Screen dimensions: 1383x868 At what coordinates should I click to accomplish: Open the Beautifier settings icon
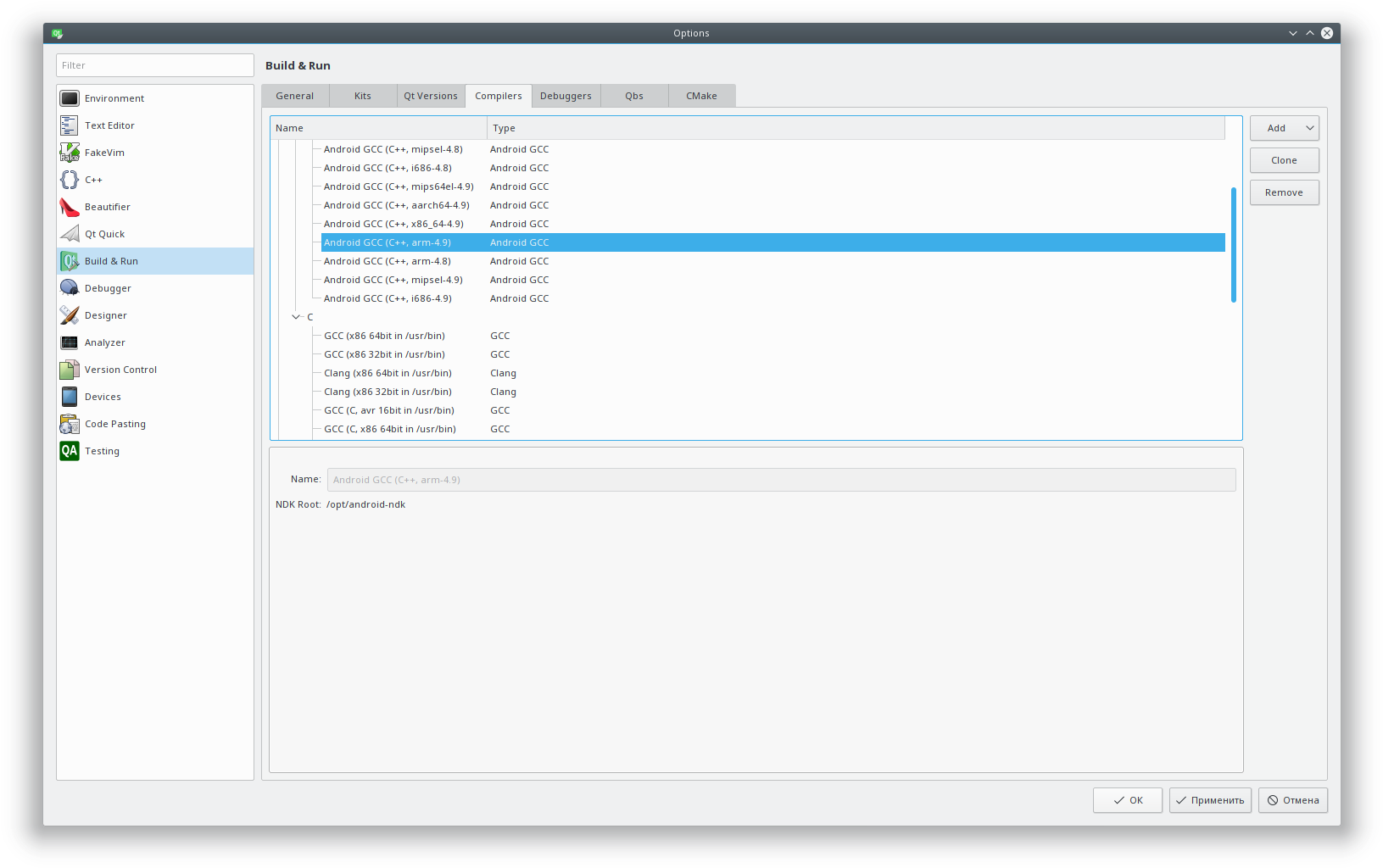69,206
